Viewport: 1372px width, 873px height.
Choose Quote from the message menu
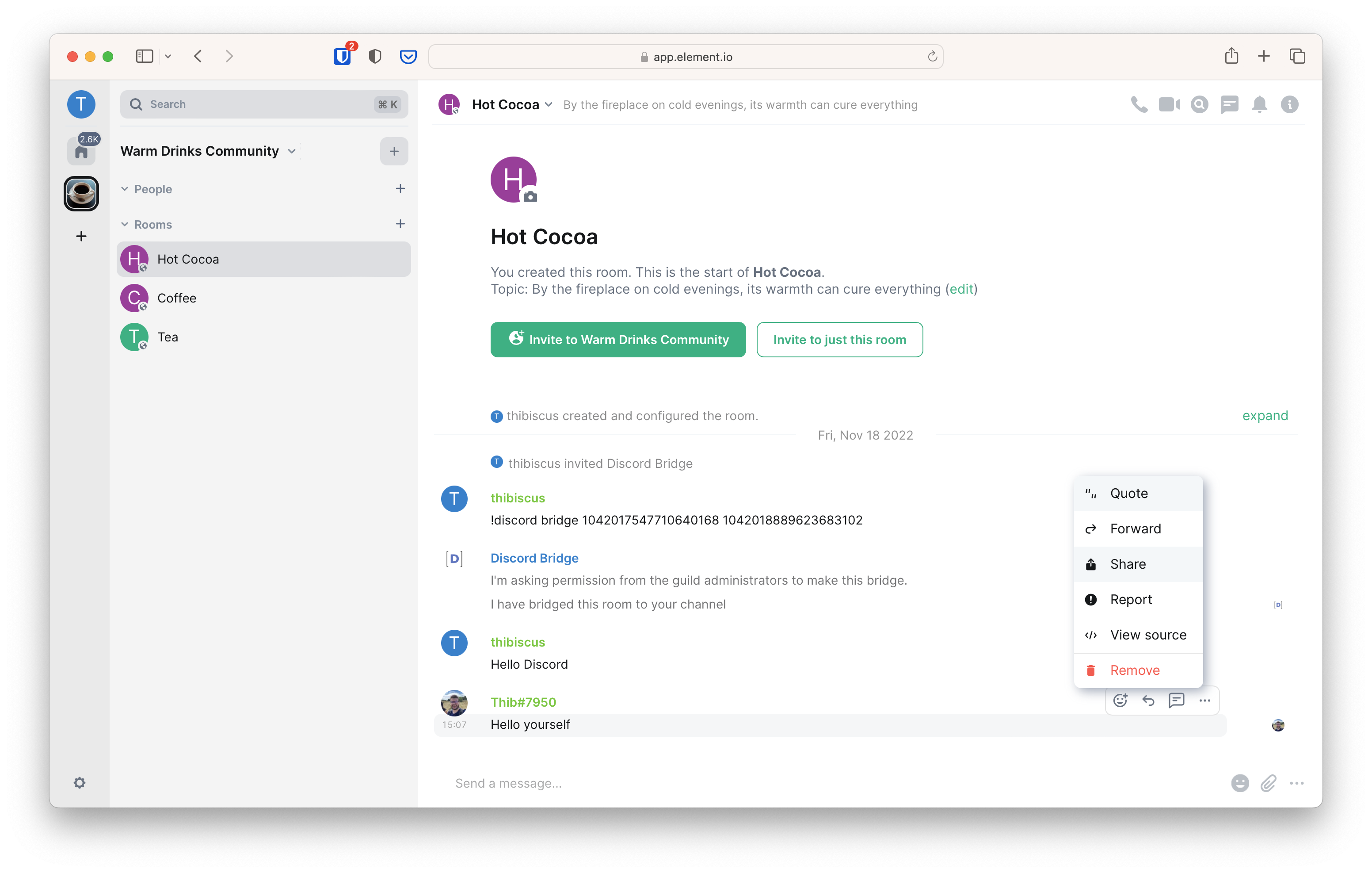pyautogui.click(x=1129, y=493)
